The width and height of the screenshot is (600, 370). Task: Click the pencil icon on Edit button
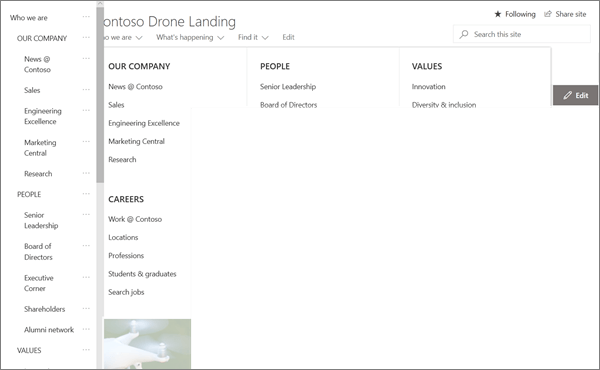click(567, 95)
